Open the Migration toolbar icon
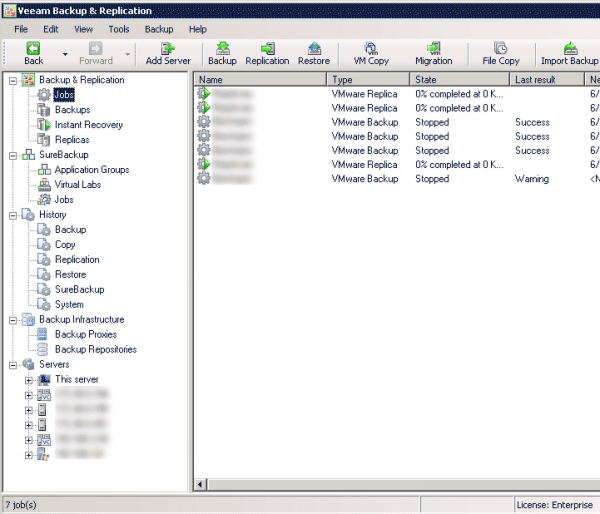This screenshot has height=514, width=600. tap(434, 49)
